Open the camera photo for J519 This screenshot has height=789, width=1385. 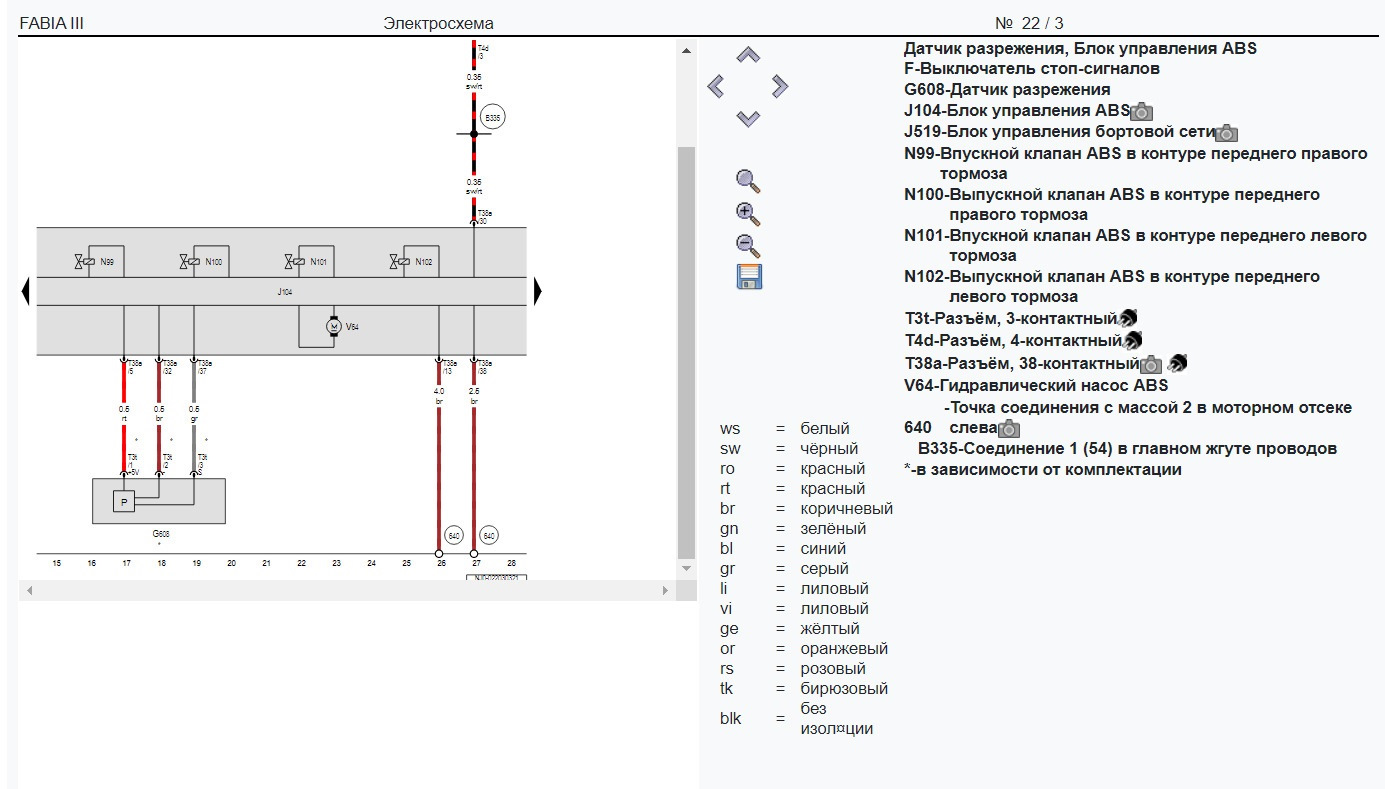1227,133
